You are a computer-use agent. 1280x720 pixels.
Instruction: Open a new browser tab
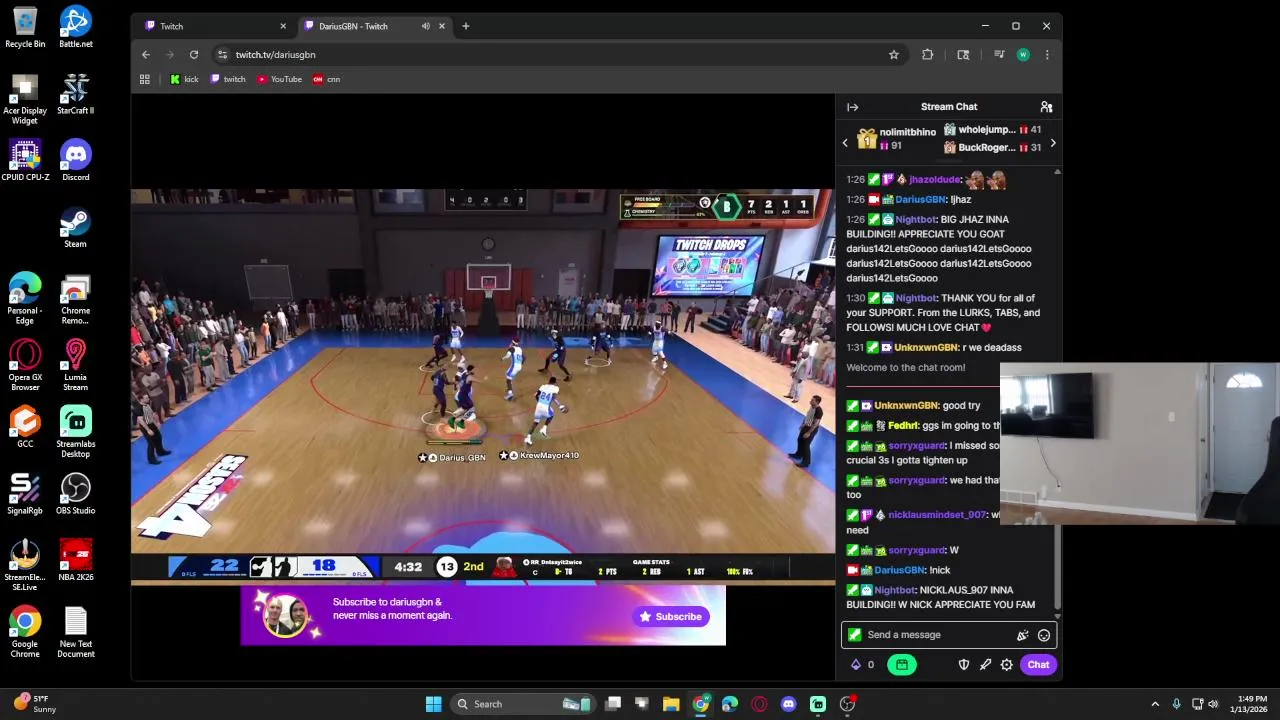pos(465,26)
